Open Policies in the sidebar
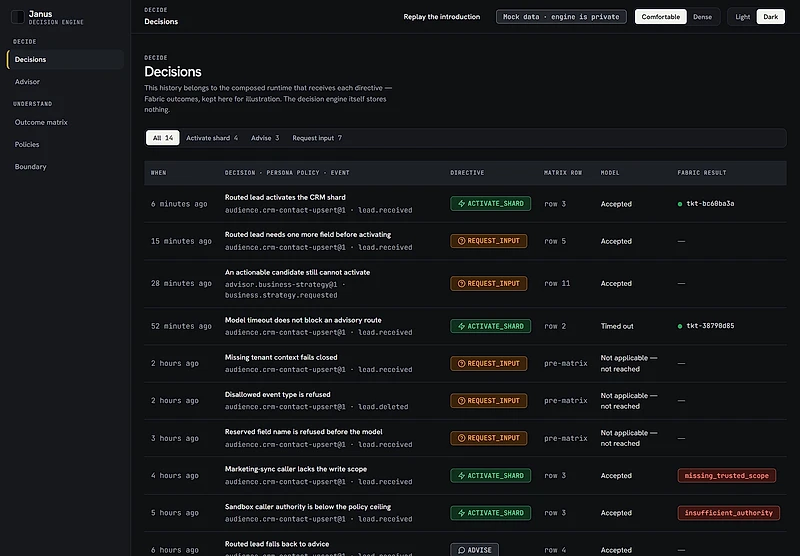The height and width of the screenshot is (556, 800). (x=65, y=144)
